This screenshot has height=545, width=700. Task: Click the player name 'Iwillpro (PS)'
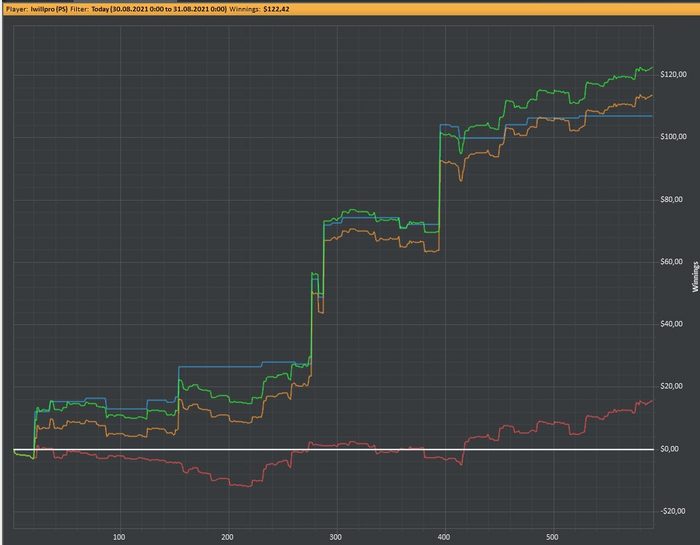(49, 9)
